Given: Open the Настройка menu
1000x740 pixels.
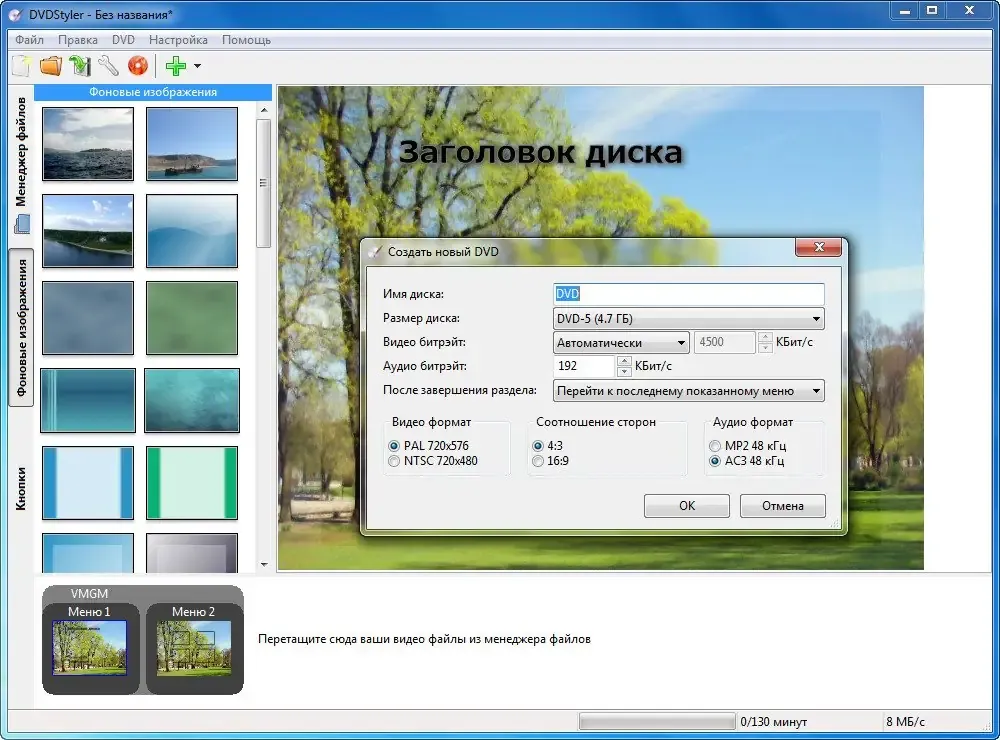Looking at the screenshot, I should (178, 40).
